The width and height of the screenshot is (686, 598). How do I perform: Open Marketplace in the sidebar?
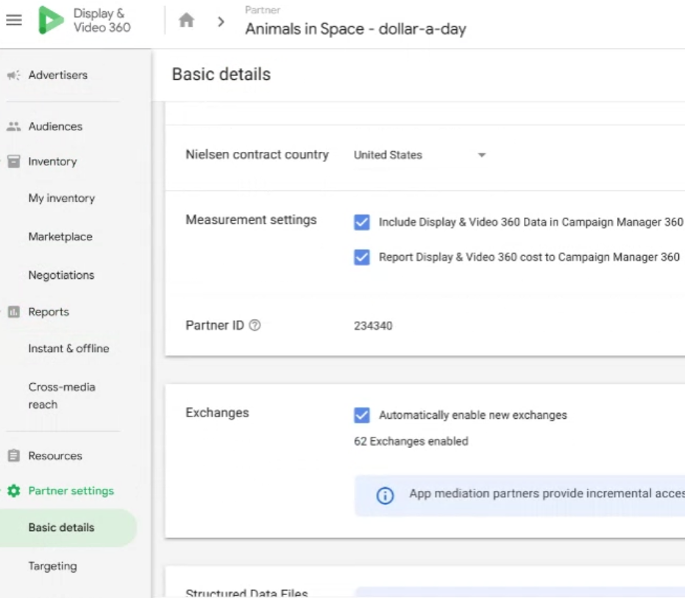pos(60,237)
